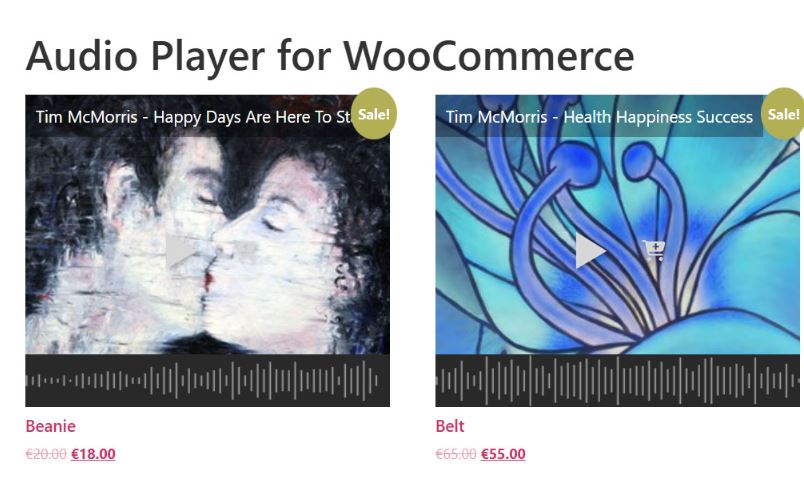Click the Sale! badge on Beanie product
The width and height of the screenshot is (804, 479).
[x=374, y=114]
